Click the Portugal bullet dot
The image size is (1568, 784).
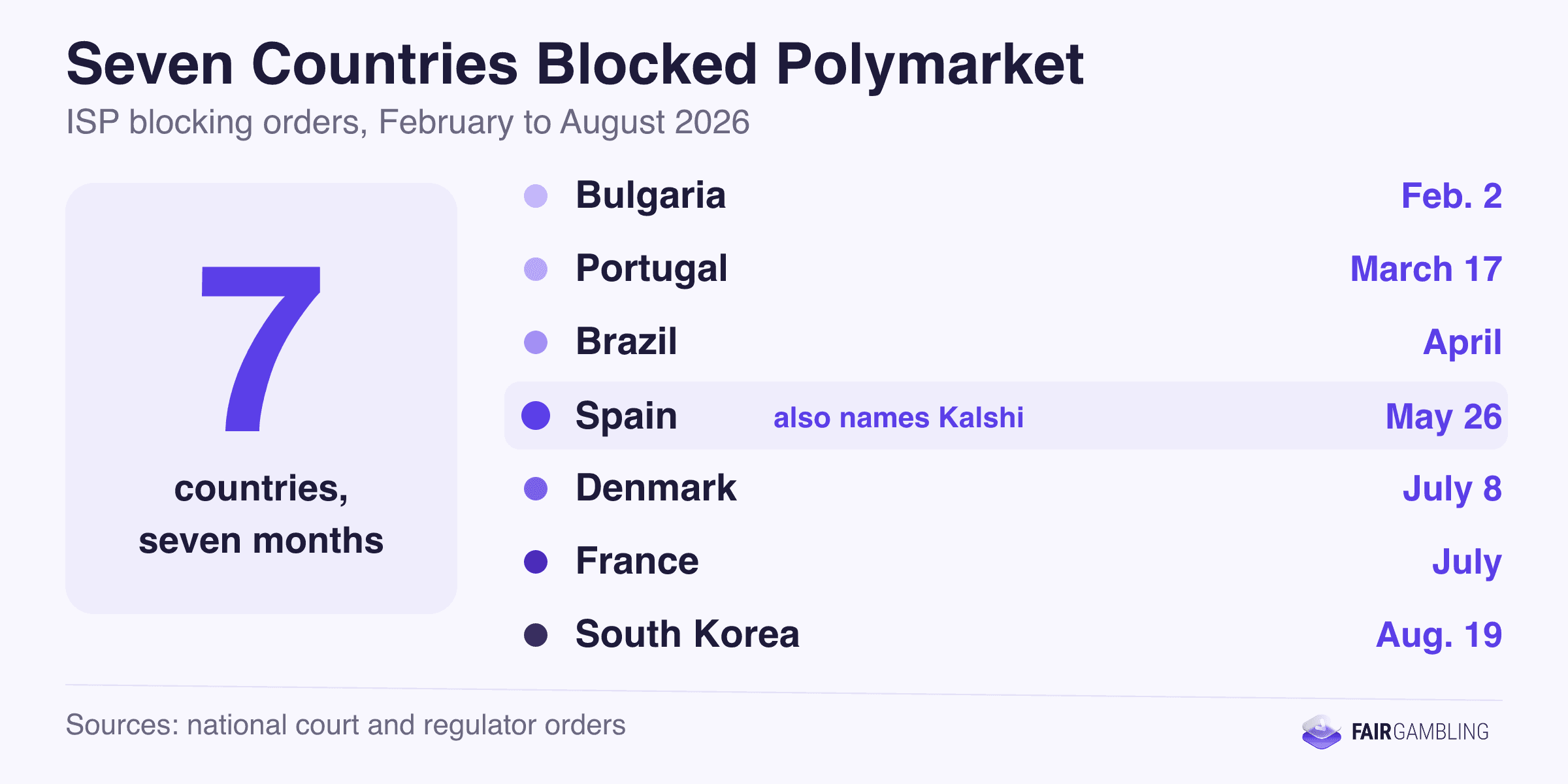tap(536, 269)
